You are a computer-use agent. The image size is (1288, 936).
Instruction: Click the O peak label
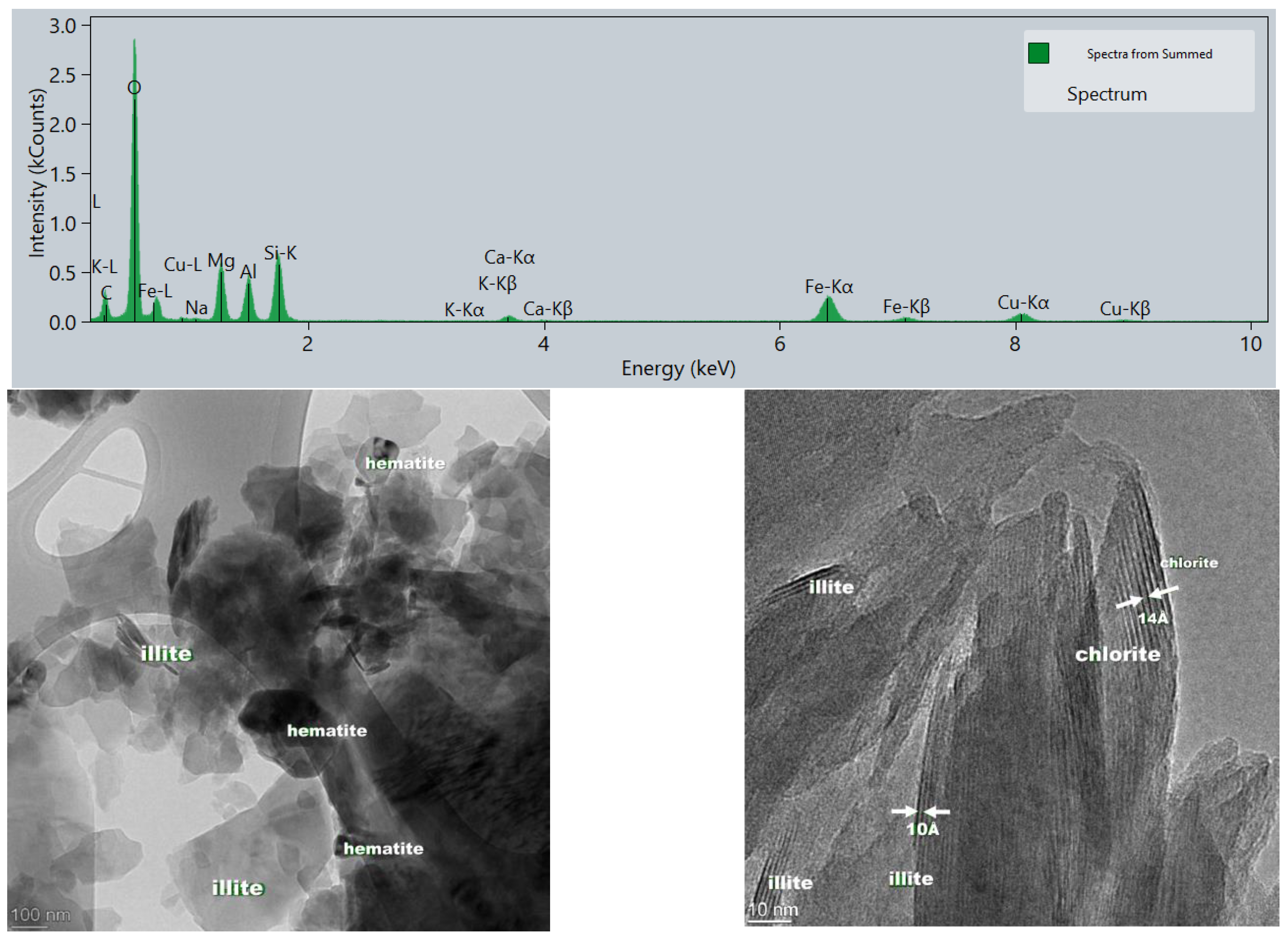click(x=134, y=87)
